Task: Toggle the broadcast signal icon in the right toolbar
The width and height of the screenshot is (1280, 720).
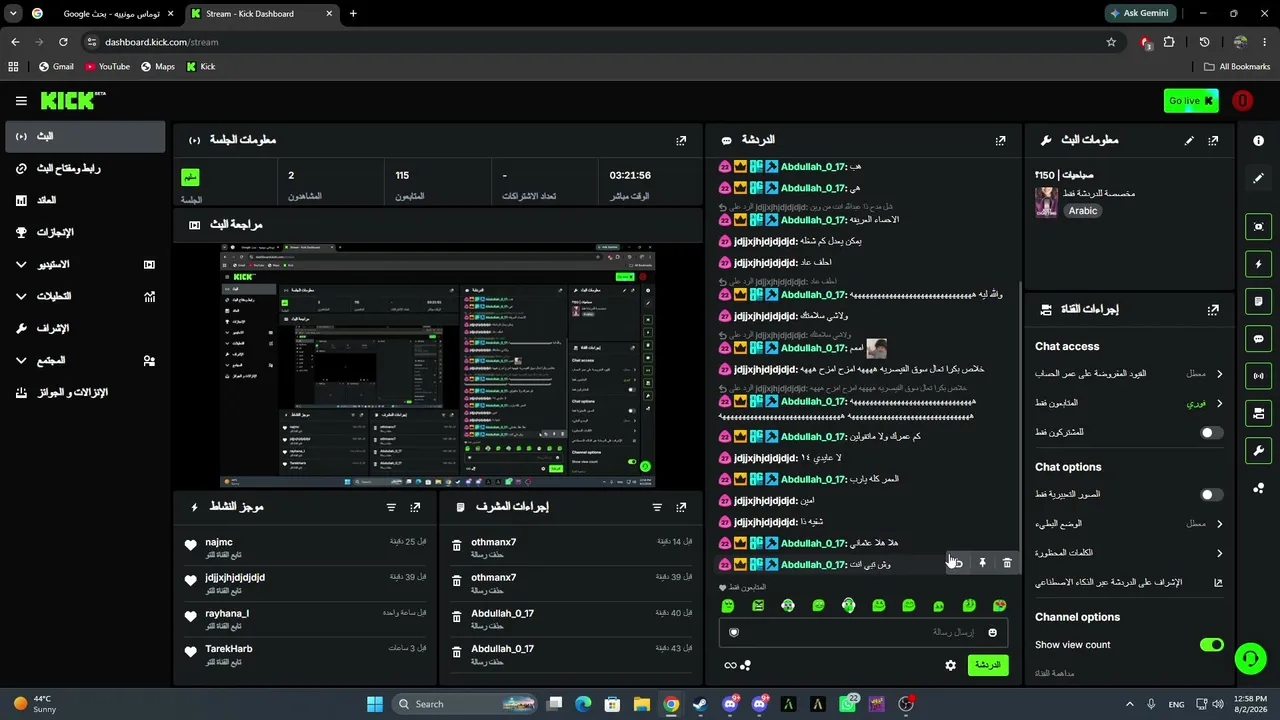Action: [x=1258, y=376]
